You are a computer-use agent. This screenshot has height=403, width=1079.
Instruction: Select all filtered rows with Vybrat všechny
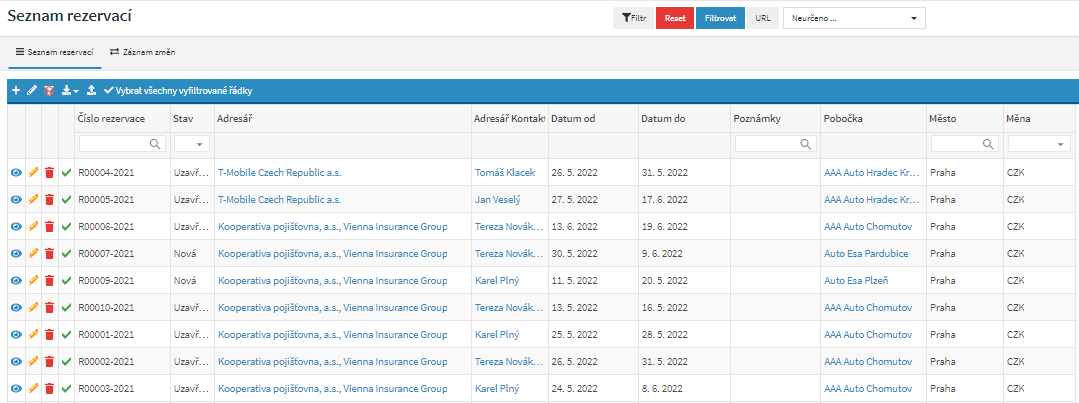[178, 91]
